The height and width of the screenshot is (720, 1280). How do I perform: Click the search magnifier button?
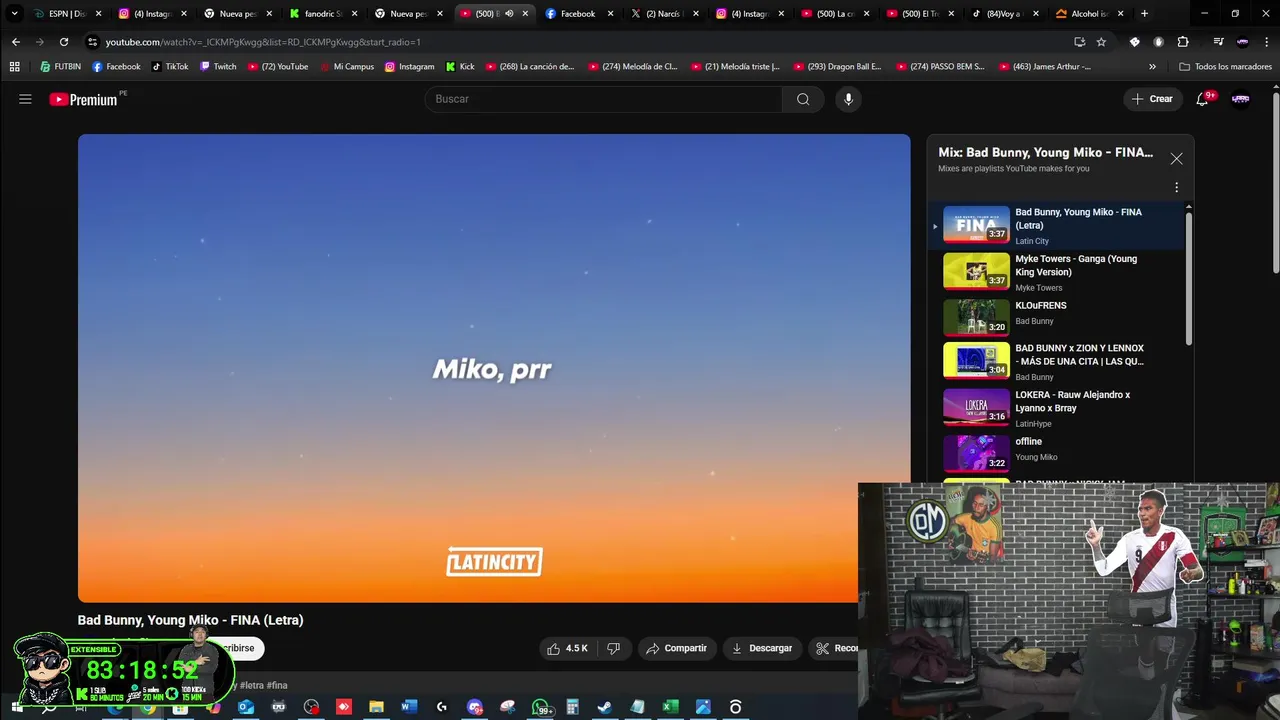pyautogui.click(x=803, y=99)
